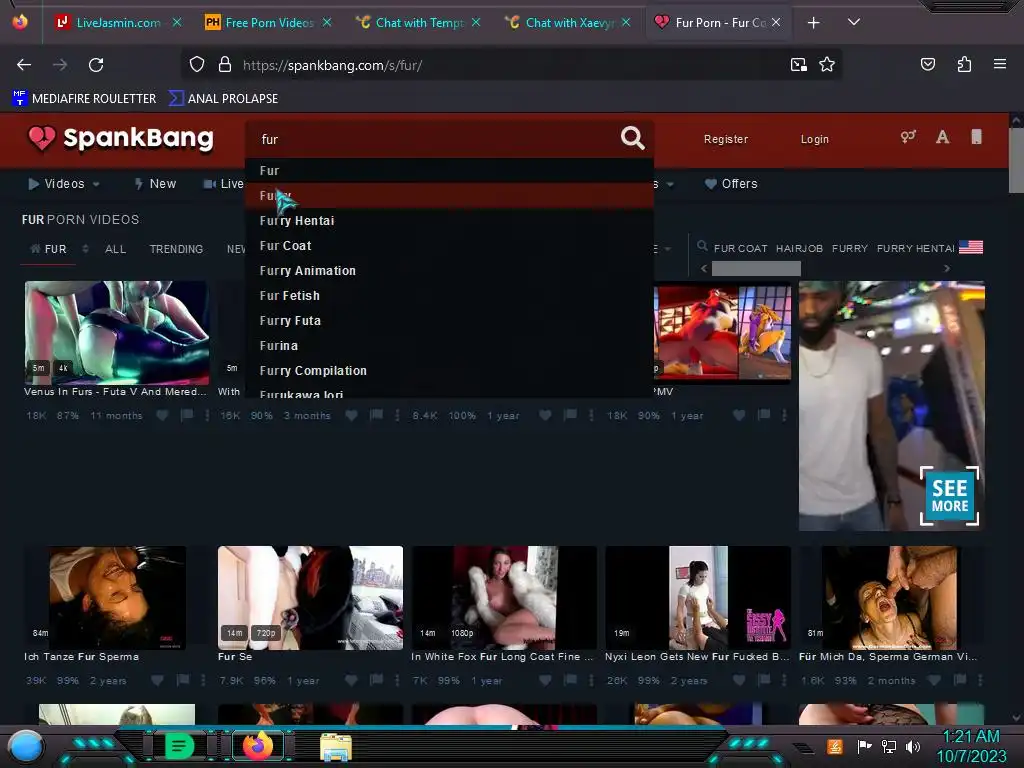Choose the 'Furina' search suggestion

(449, 345)
